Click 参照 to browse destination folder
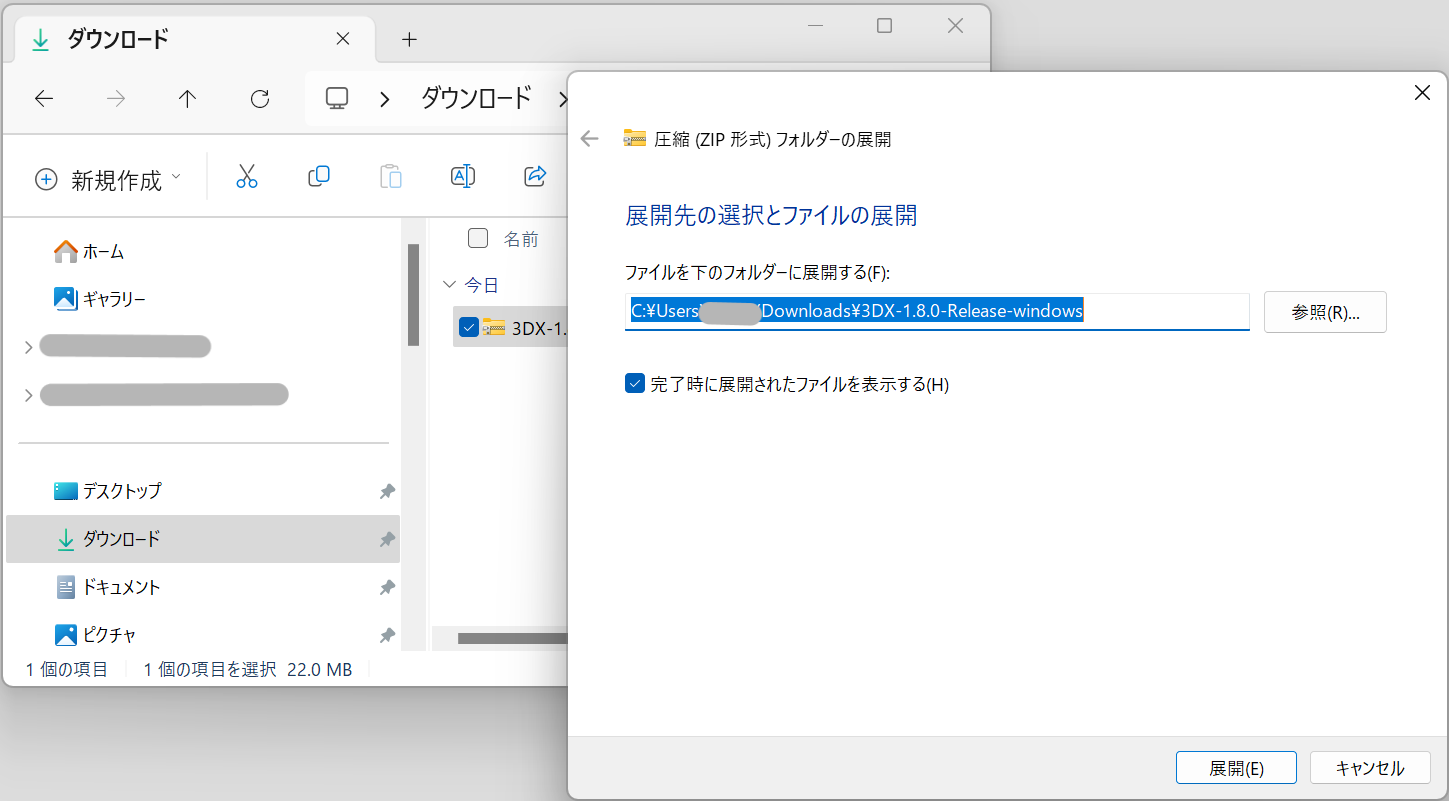The height and width of the screenshot is (801, 1449). [1325, 311]
